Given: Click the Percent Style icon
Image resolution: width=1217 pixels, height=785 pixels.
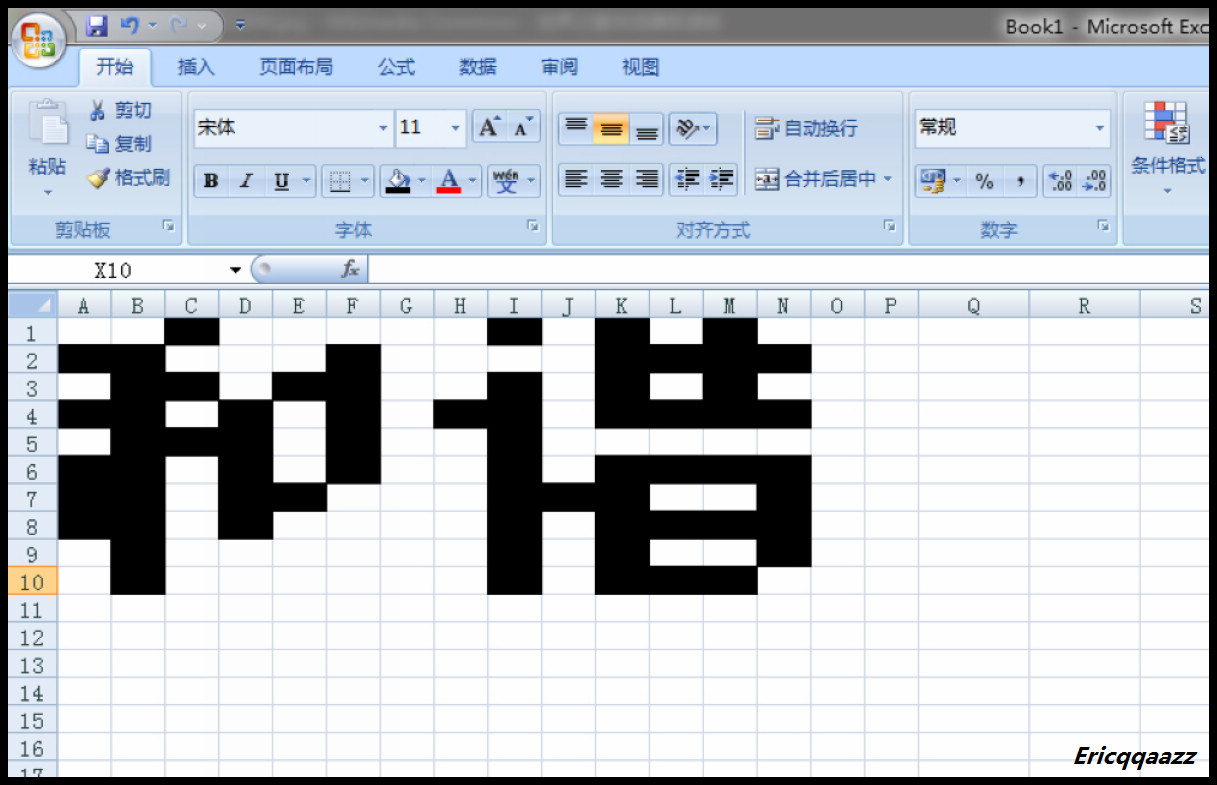Looking at the screenshot, I should coord(985,181).
